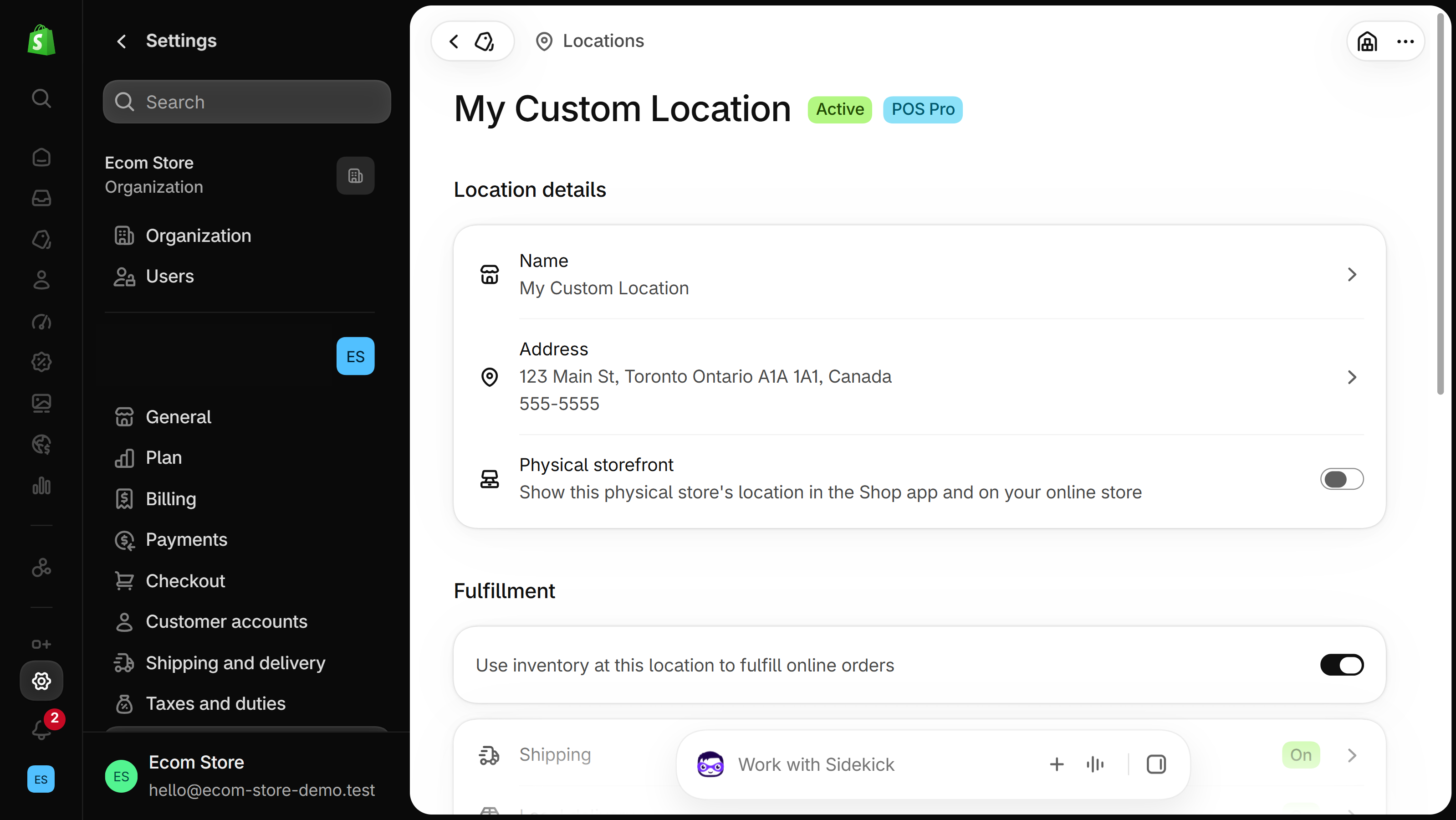Open Customers person icon in left rail

pyautogui.click(x=41, y=280)
